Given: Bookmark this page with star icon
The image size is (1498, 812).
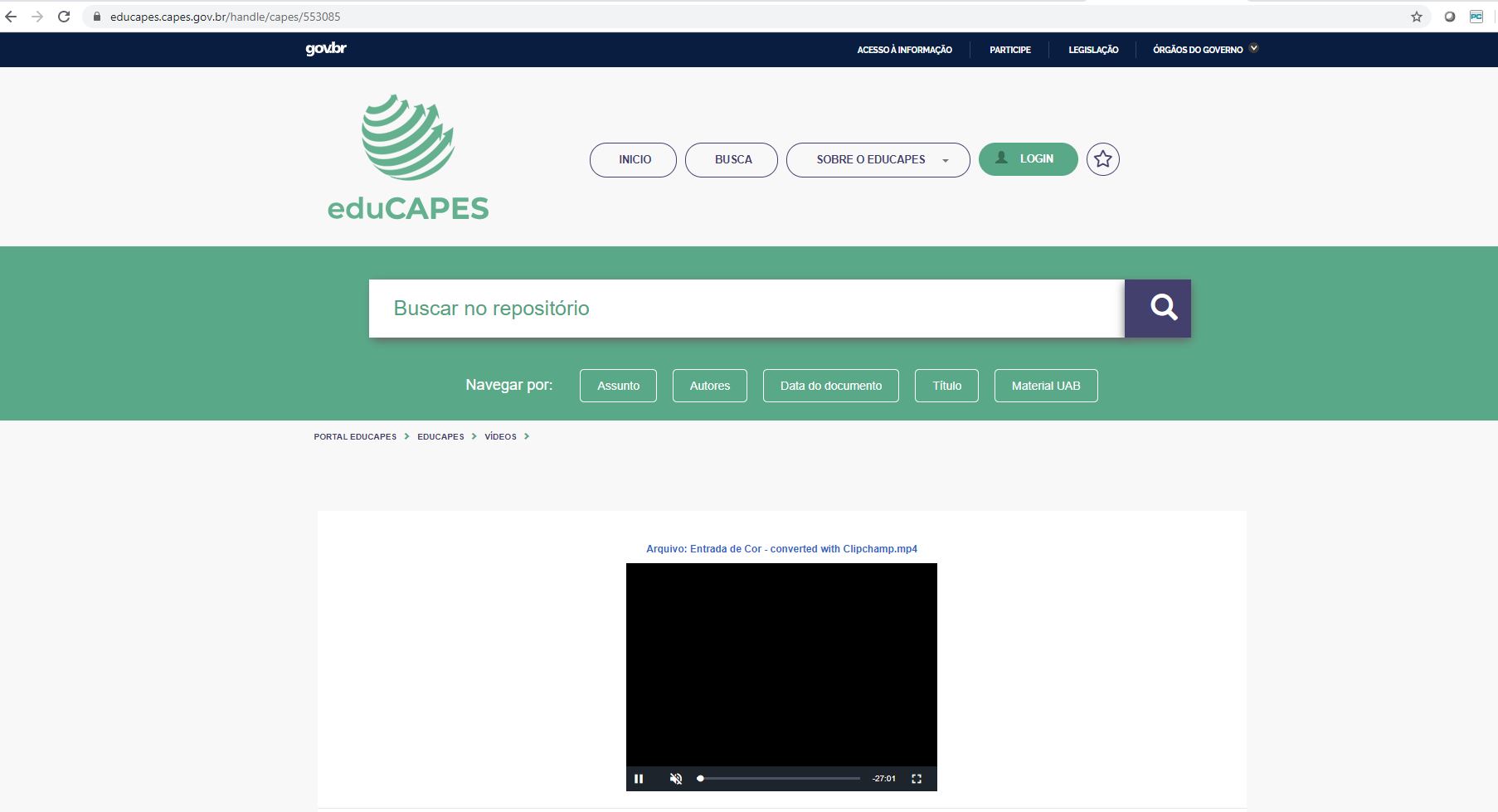Looking at the screenshot, I should [x=1417, y=17].
